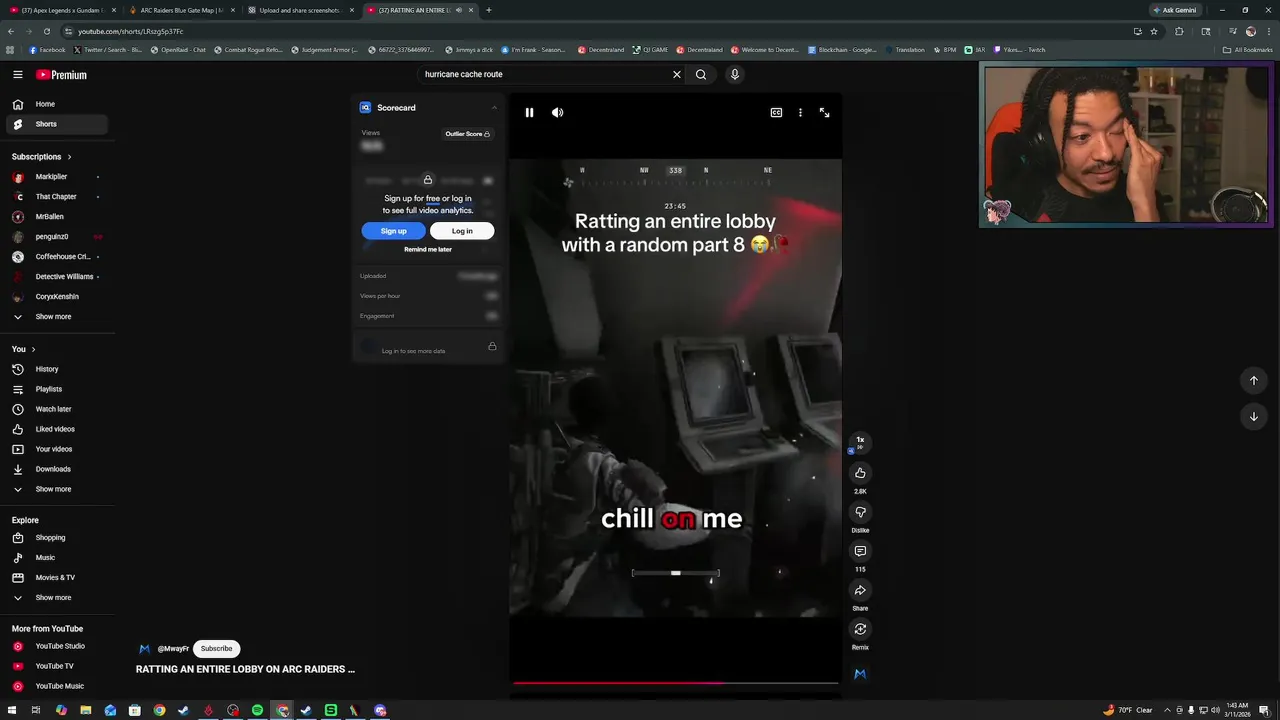1280x720 pixels.
Task: Open Spotify from the taskbar
Action: 257,710
